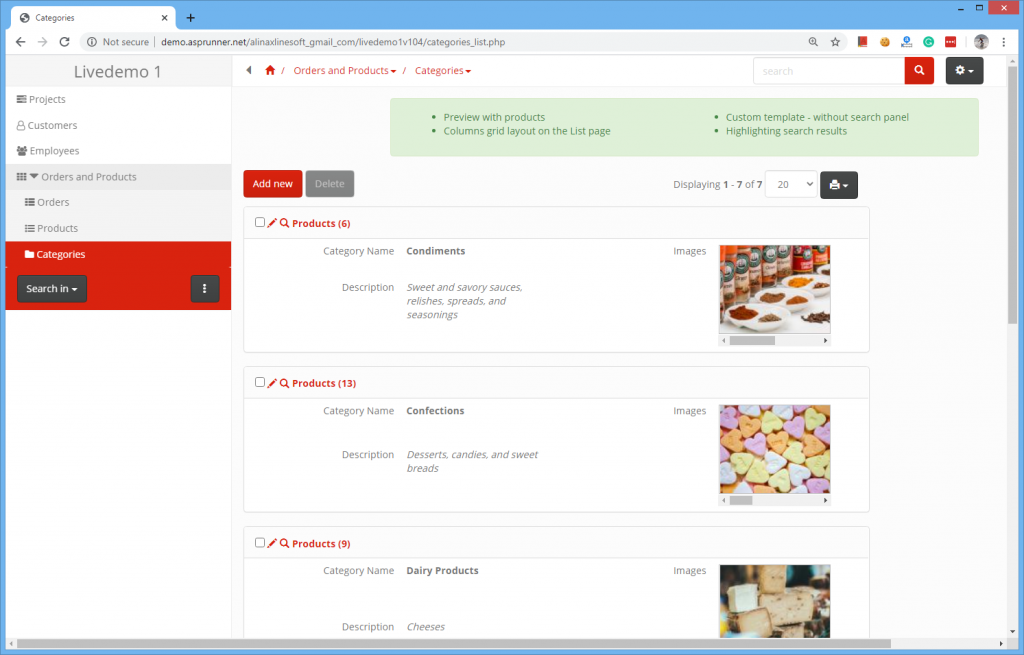Image resolution: width=1024 pixels, height=655 pixels.
Task: Open the vertical dots menu below Search in
Action: click(x=205, y=288)
